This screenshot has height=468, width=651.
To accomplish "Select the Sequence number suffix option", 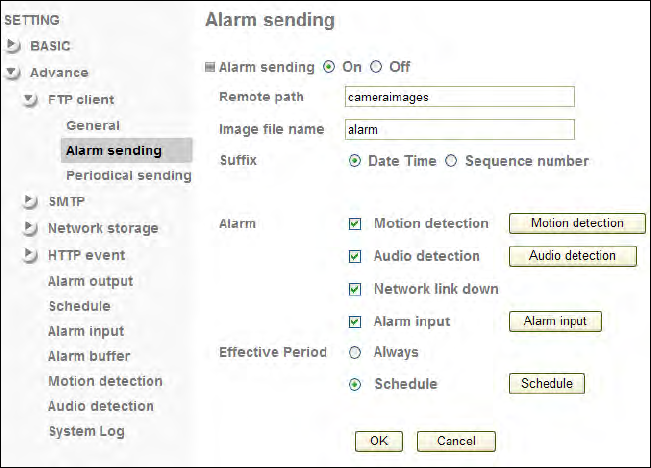I will [451, 161].
